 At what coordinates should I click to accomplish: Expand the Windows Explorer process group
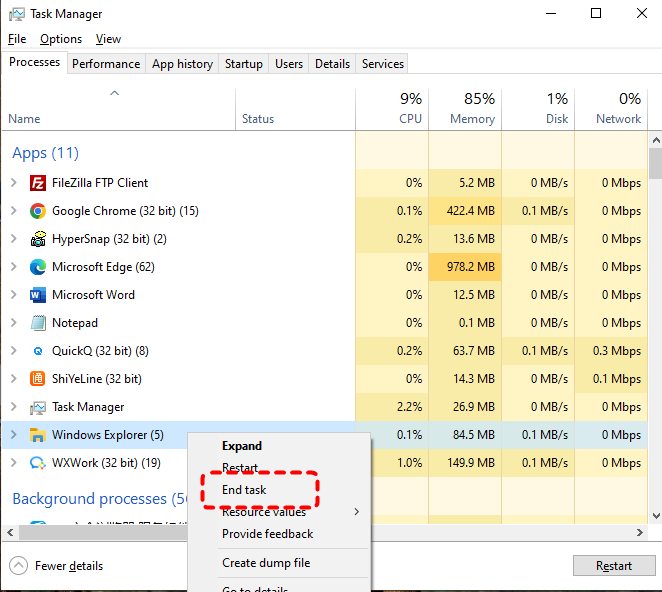(14, 435)
